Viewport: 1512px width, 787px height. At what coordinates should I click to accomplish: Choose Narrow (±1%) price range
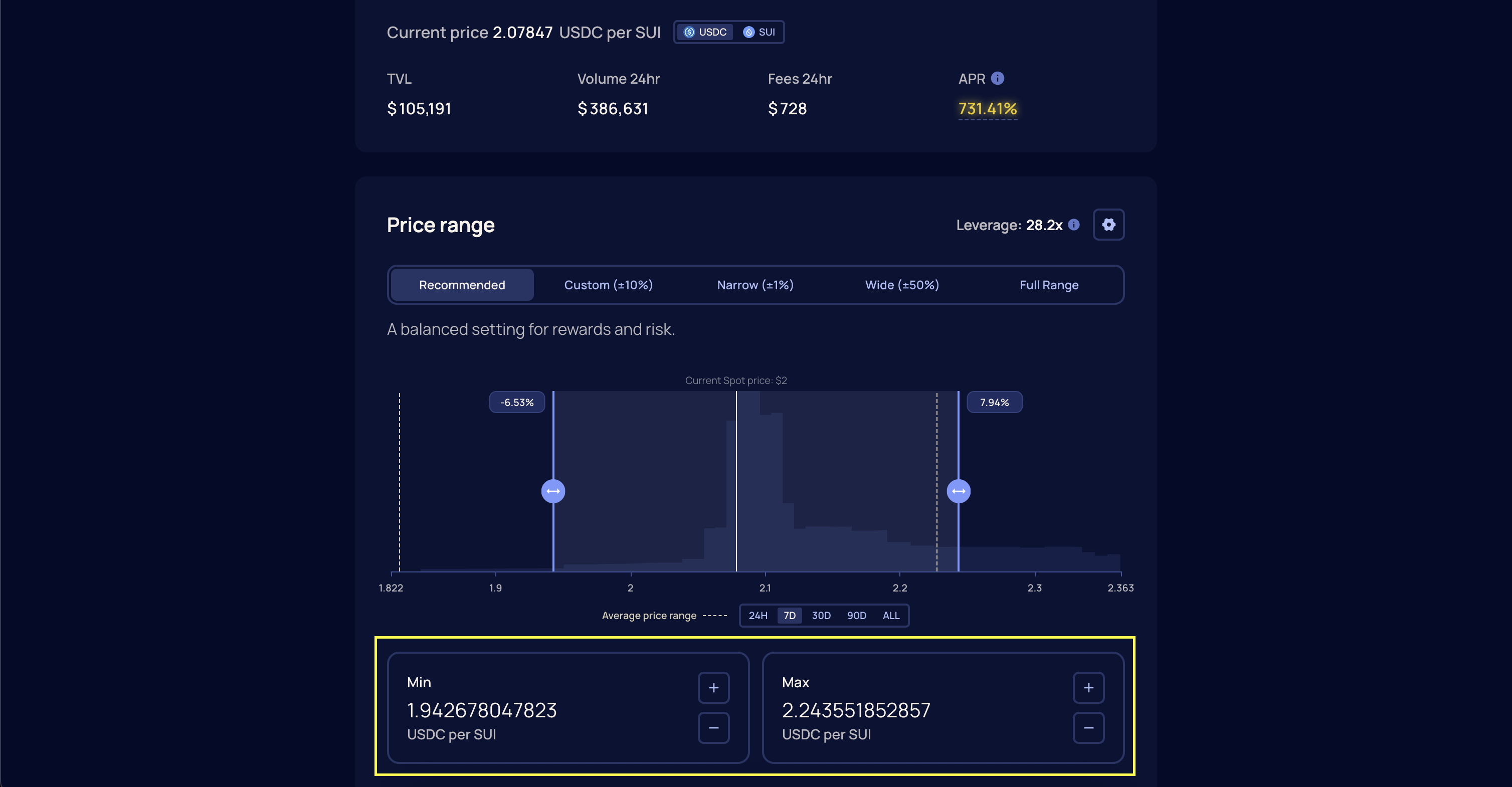755,285
